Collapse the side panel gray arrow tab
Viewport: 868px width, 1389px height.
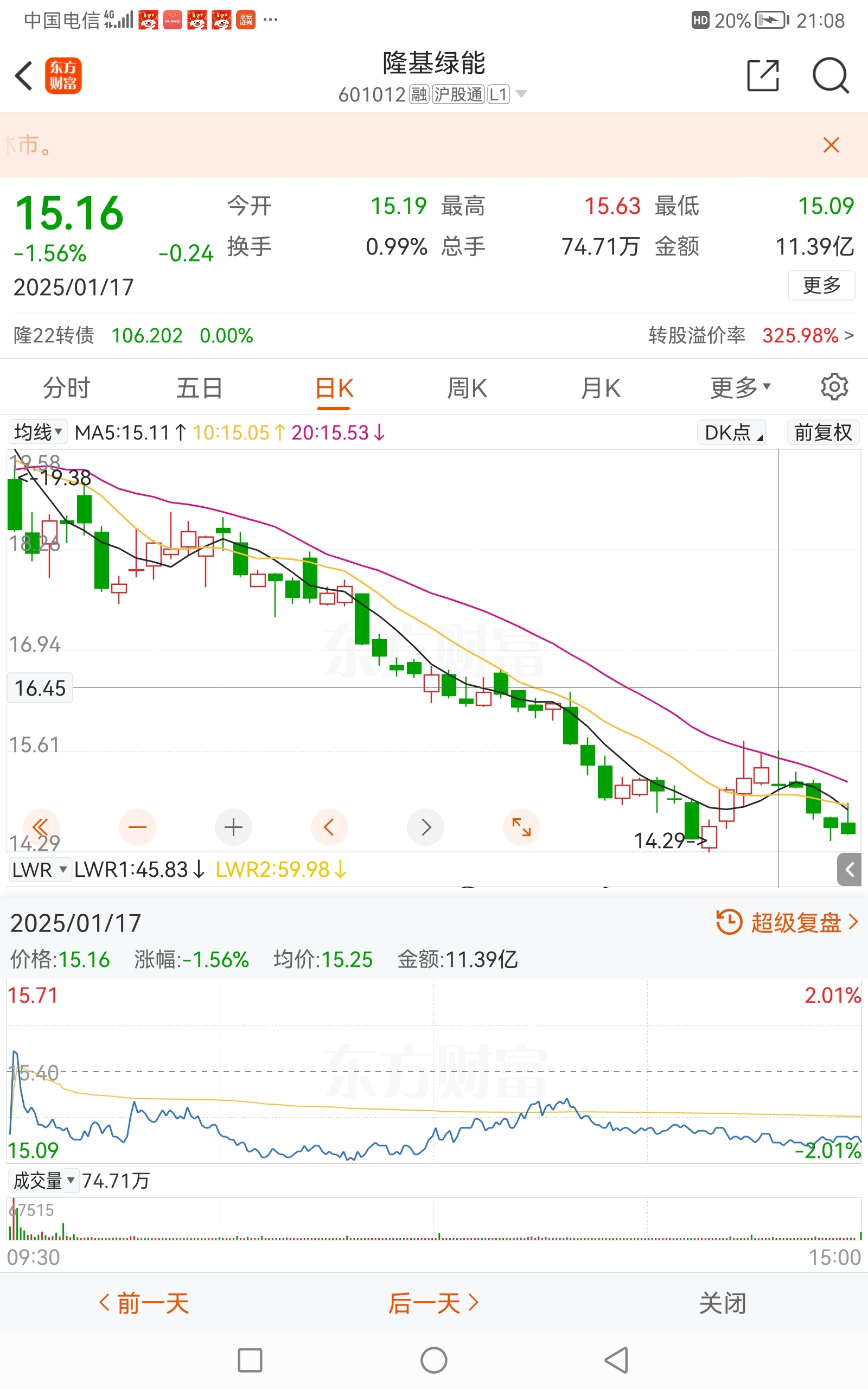849,870
